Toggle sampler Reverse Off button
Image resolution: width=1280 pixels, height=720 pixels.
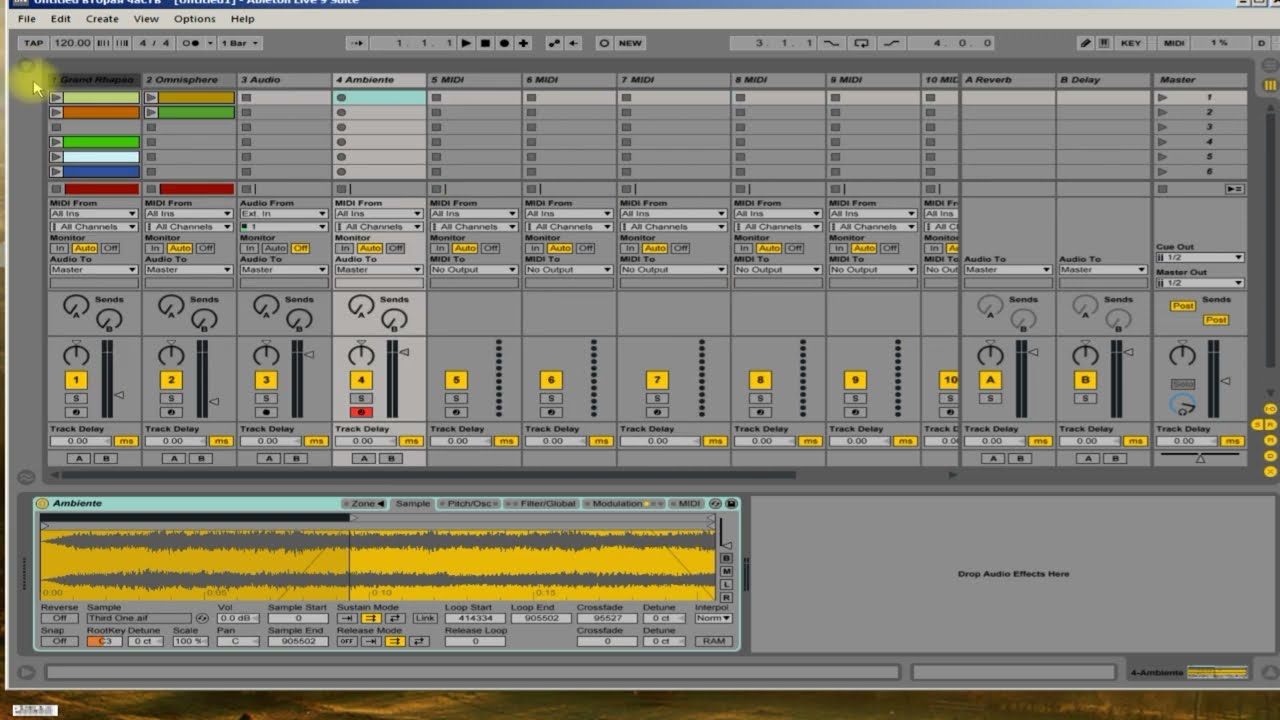point(60,618)
